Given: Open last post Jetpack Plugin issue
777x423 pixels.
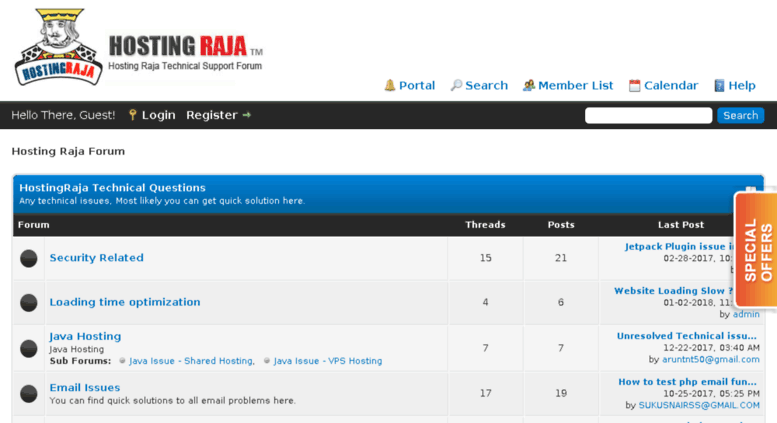Looking at the screenshot, I should [679, 247].
